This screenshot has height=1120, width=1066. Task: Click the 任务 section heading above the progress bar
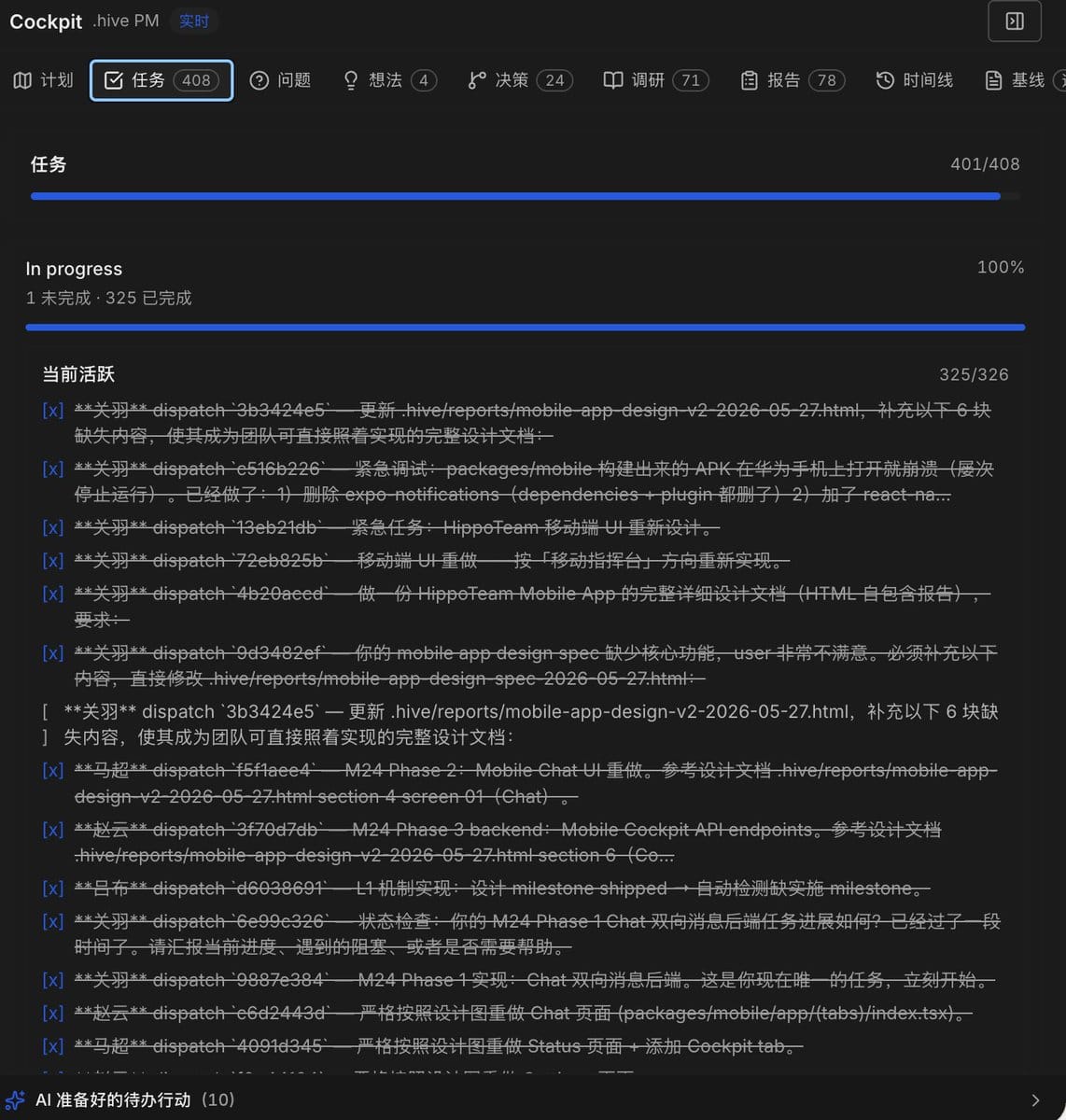click(x=49, y=164)
